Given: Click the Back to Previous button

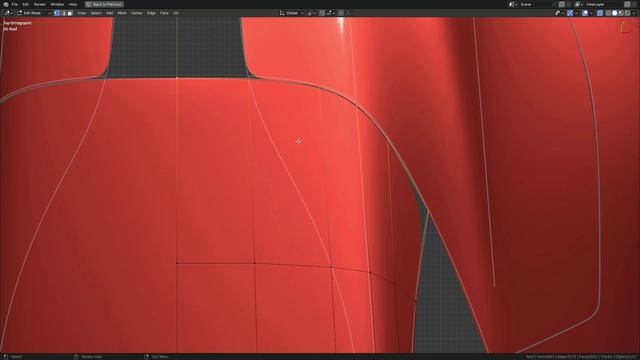Looking at the screenshot, I should point(104,4).
